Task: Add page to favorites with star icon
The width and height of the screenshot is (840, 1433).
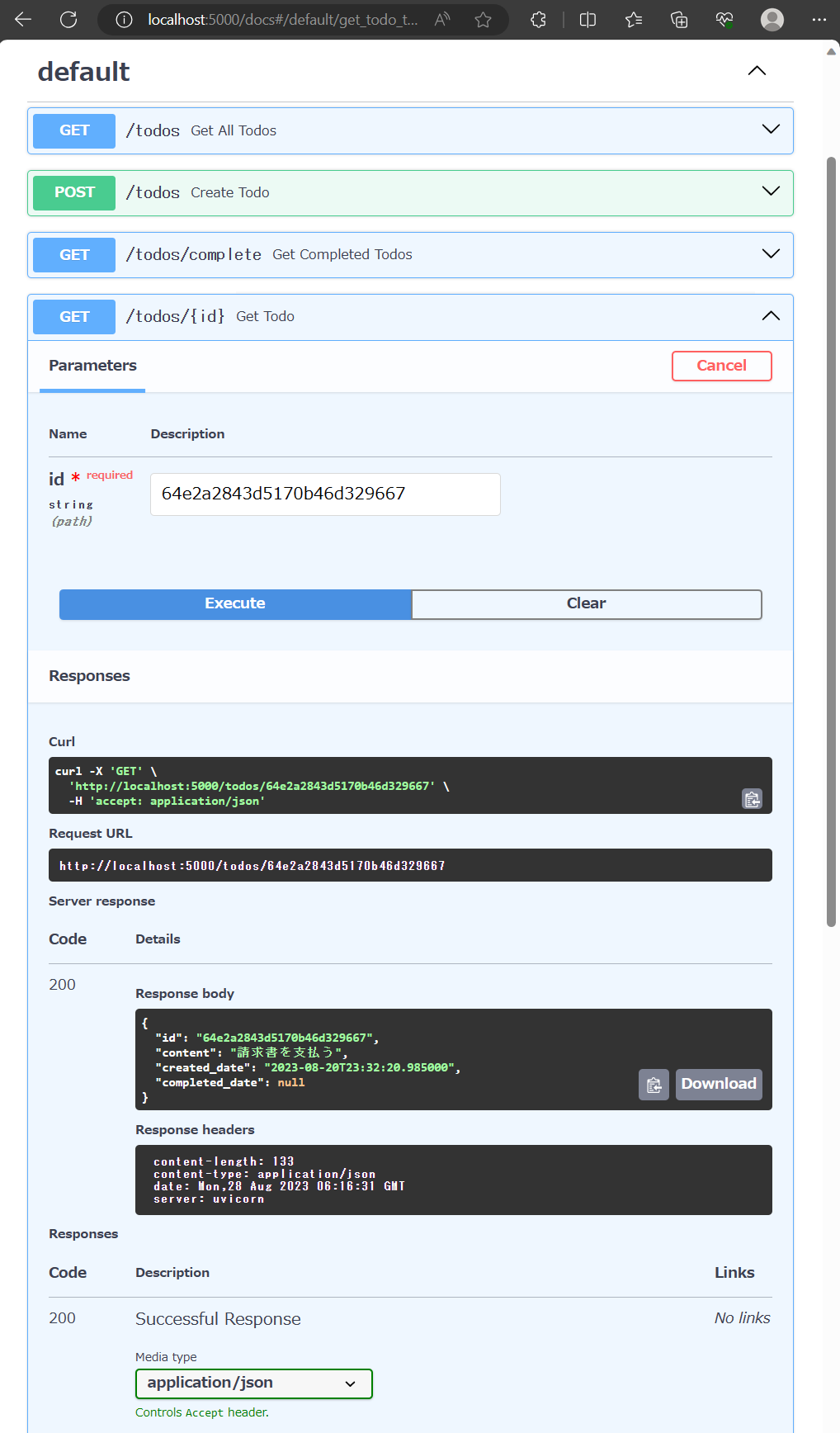Action: [x=484, y=20]
